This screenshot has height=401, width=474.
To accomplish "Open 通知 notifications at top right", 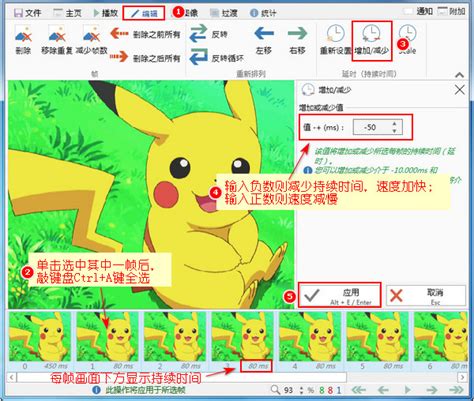I will 418,11.
